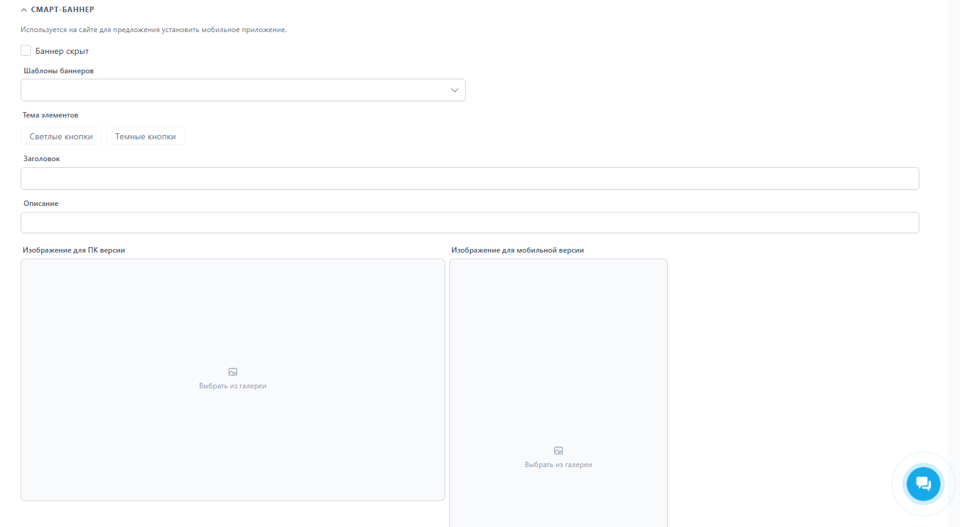Open the Шаблоны баннеров dropdown
The width and height of the screenshot is (960, 527).
243,90
